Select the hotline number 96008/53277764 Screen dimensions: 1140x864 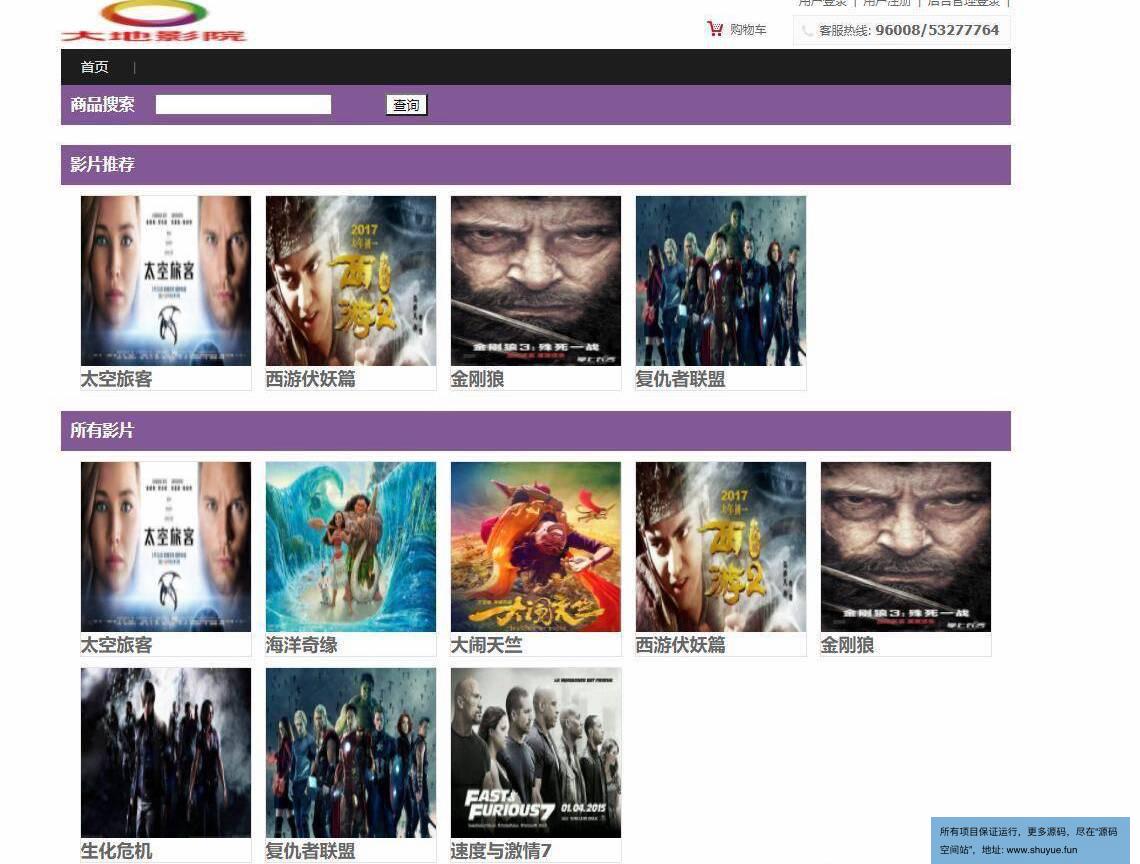(937, 30)
